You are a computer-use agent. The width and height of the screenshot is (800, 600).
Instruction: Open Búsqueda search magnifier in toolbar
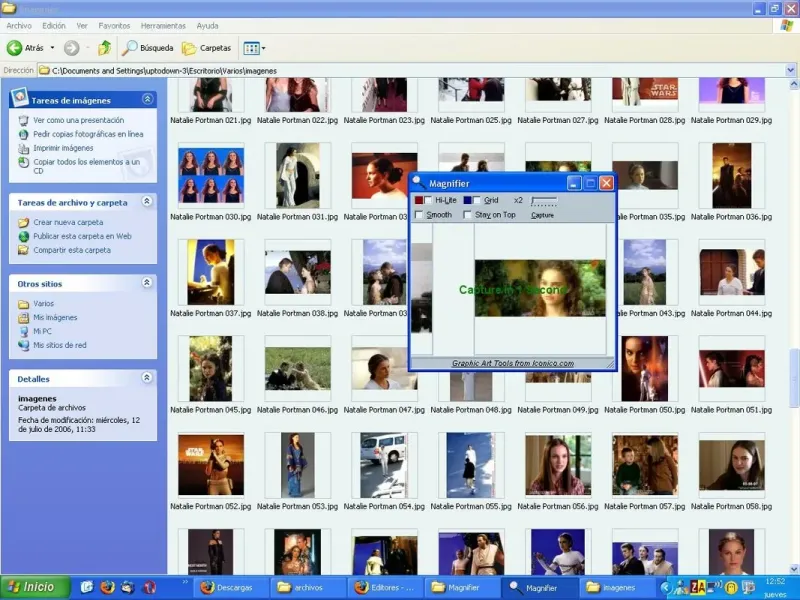pyautogui.click(x=130, y=48)
